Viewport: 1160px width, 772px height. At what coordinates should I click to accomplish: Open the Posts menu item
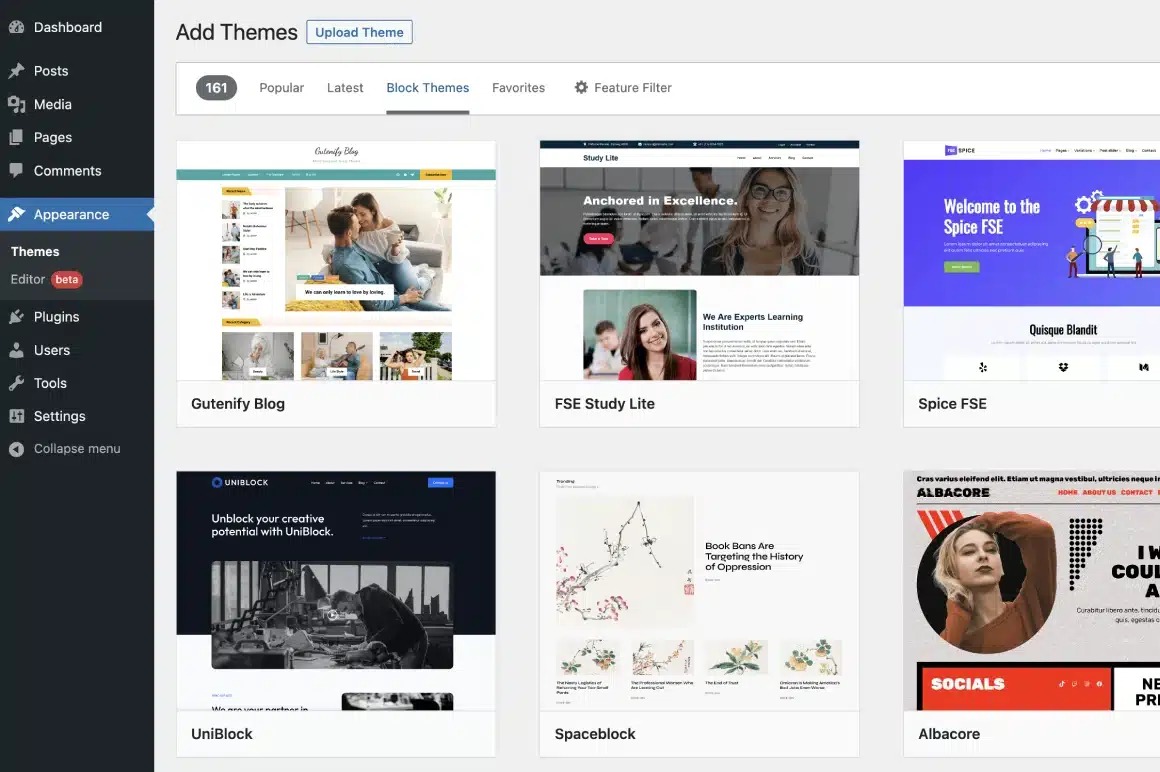click(77, 71)
